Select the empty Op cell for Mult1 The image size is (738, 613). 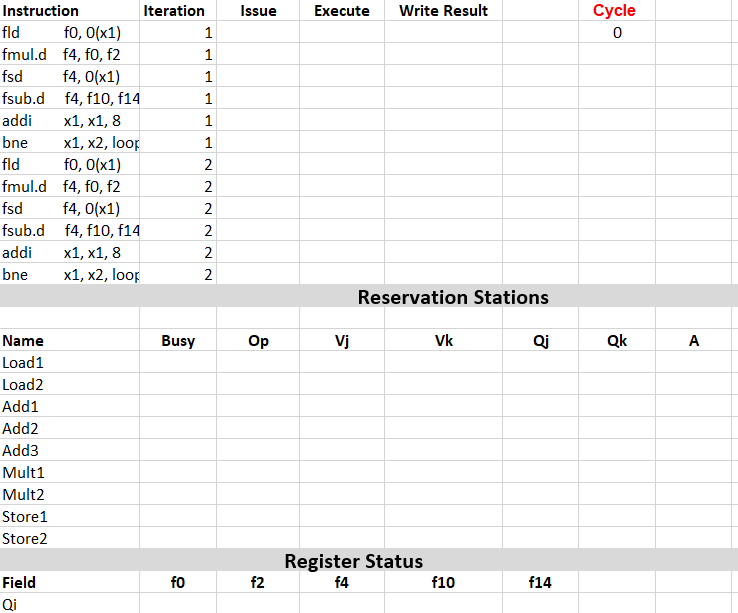click(x=258, y=472)
